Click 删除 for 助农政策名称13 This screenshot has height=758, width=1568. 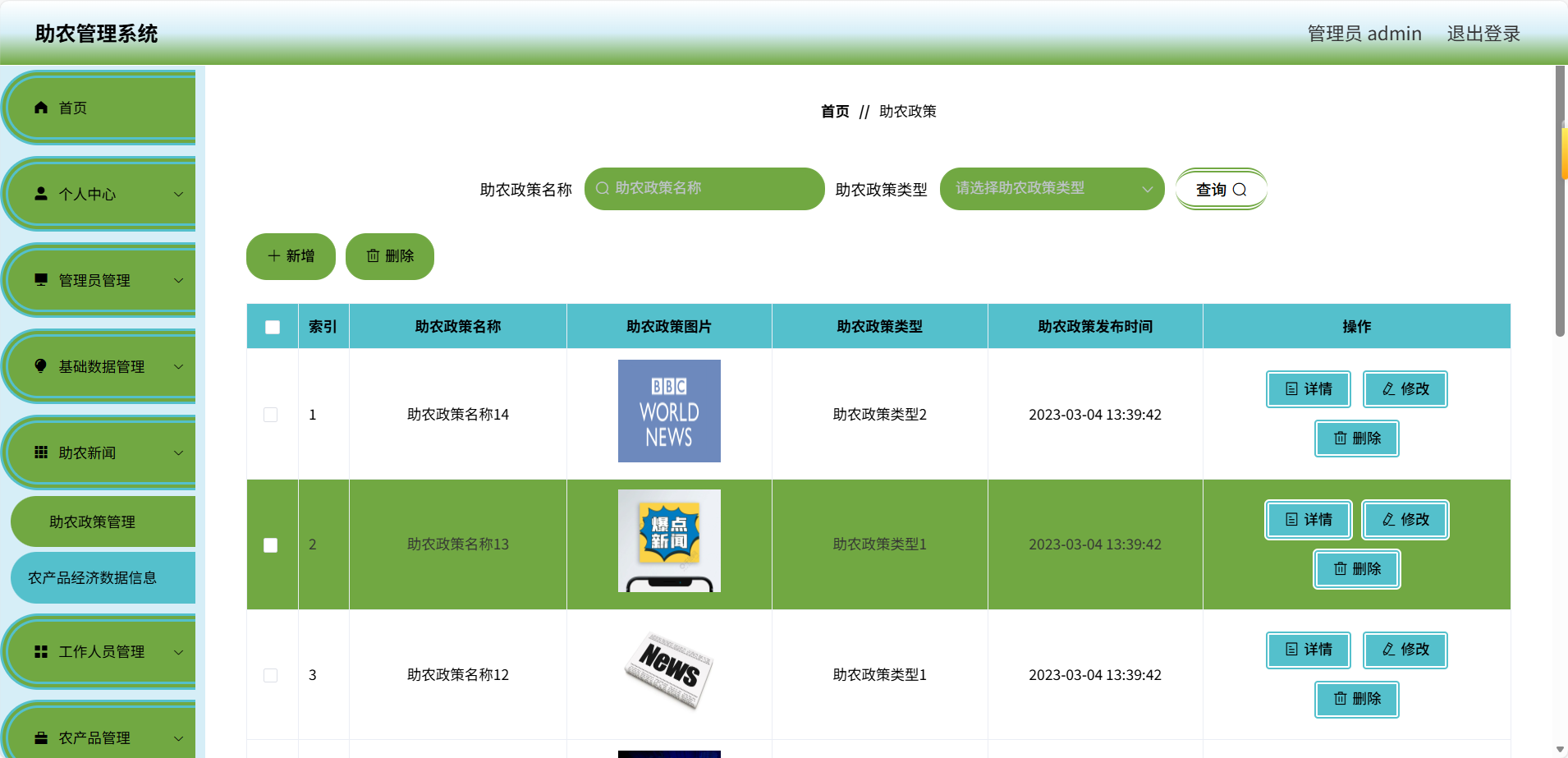pos(1357,569)
